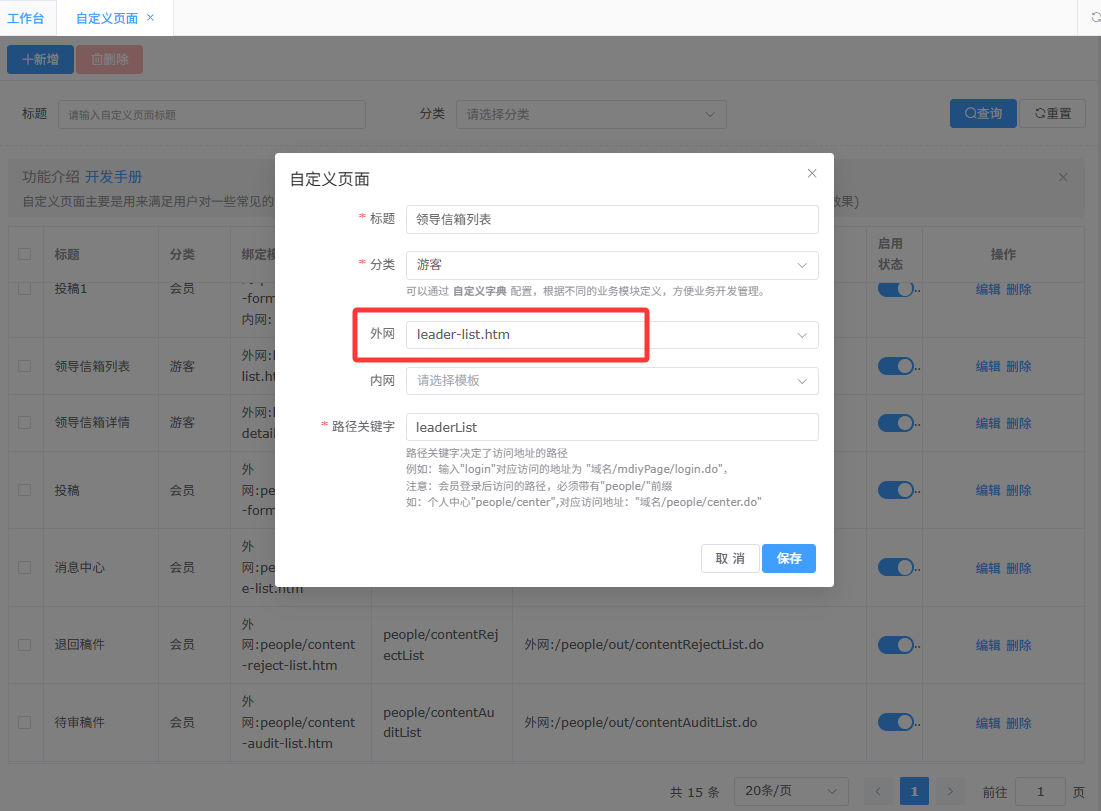
Task: Select all rows via header checkbox
Action: pyautogui.click(x=25, y=255)
